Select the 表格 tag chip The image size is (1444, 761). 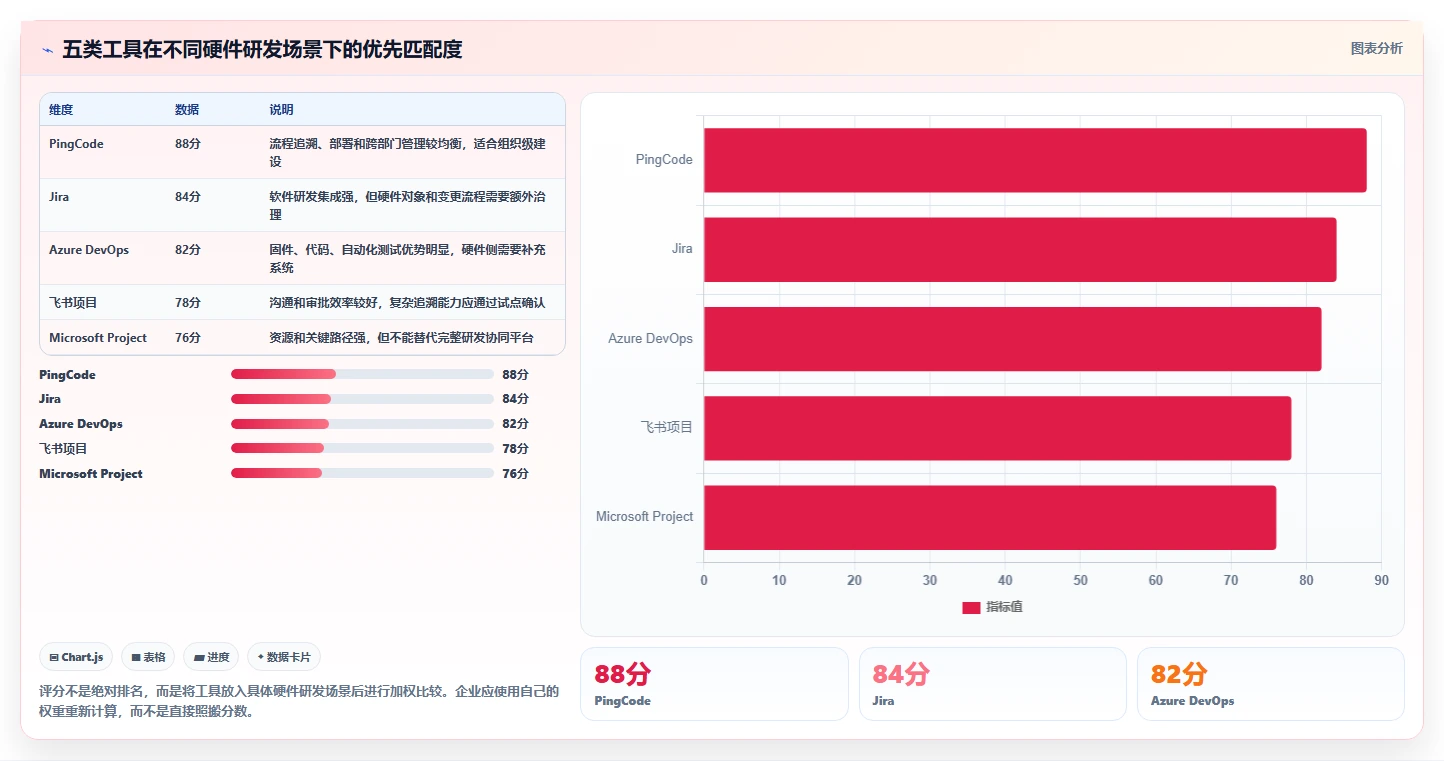point(148,657)
